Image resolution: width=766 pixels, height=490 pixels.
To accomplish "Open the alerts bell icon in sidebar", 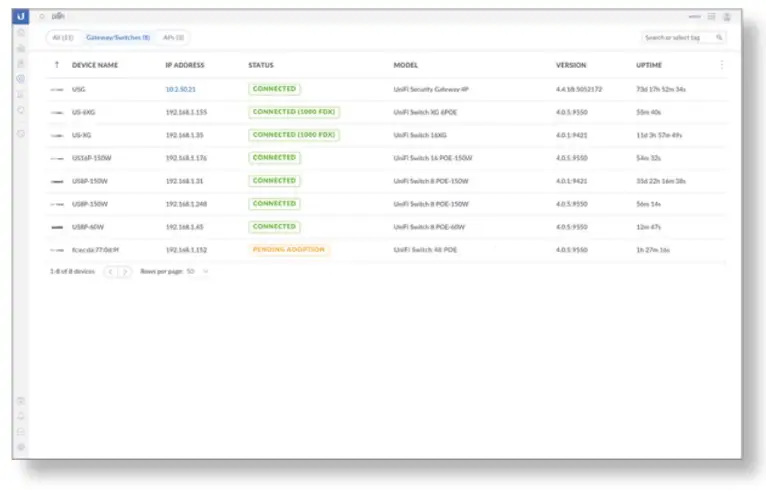I will point(21,416).
